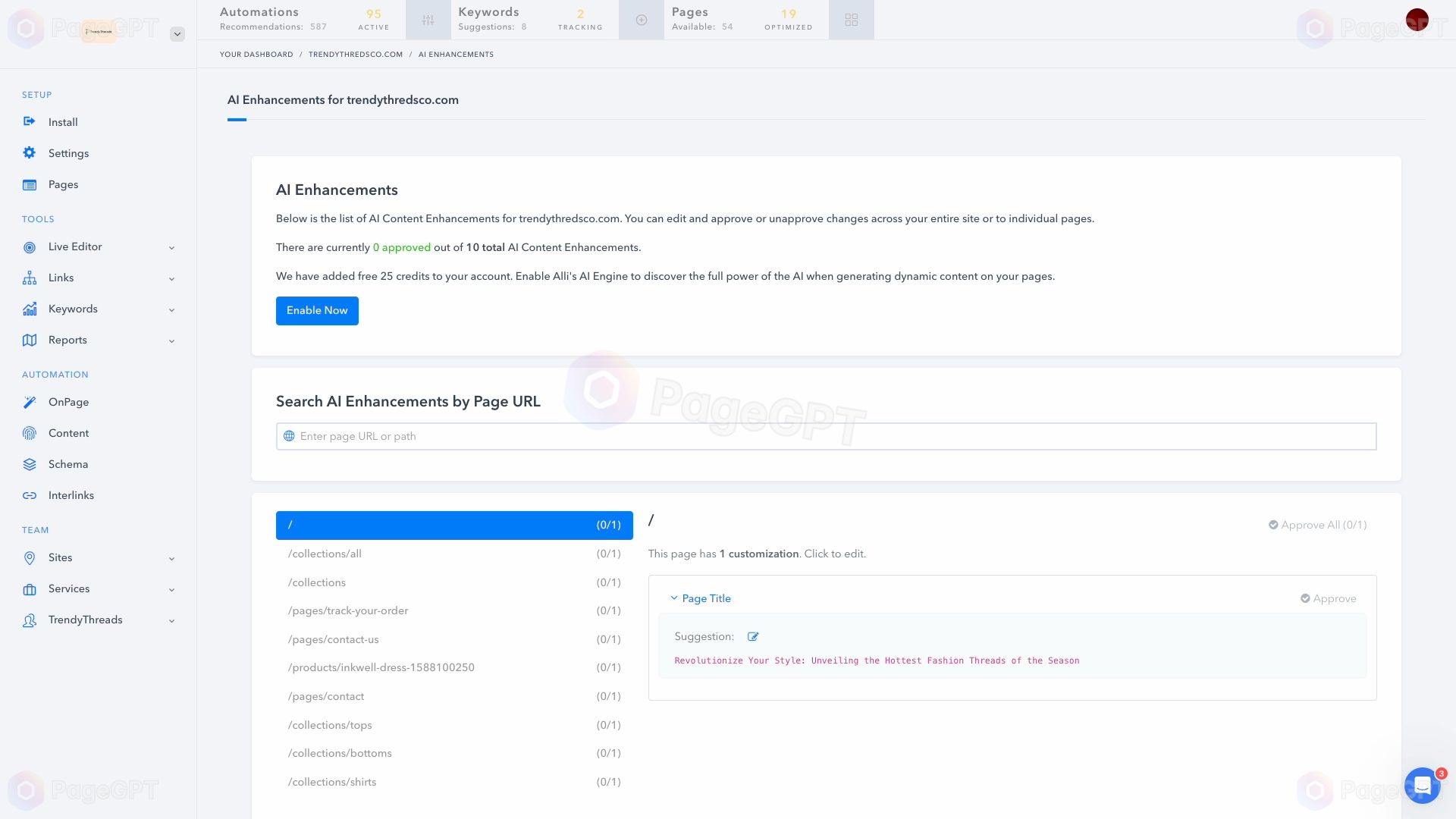Click the Sites team icon

(x=29, y=557)
